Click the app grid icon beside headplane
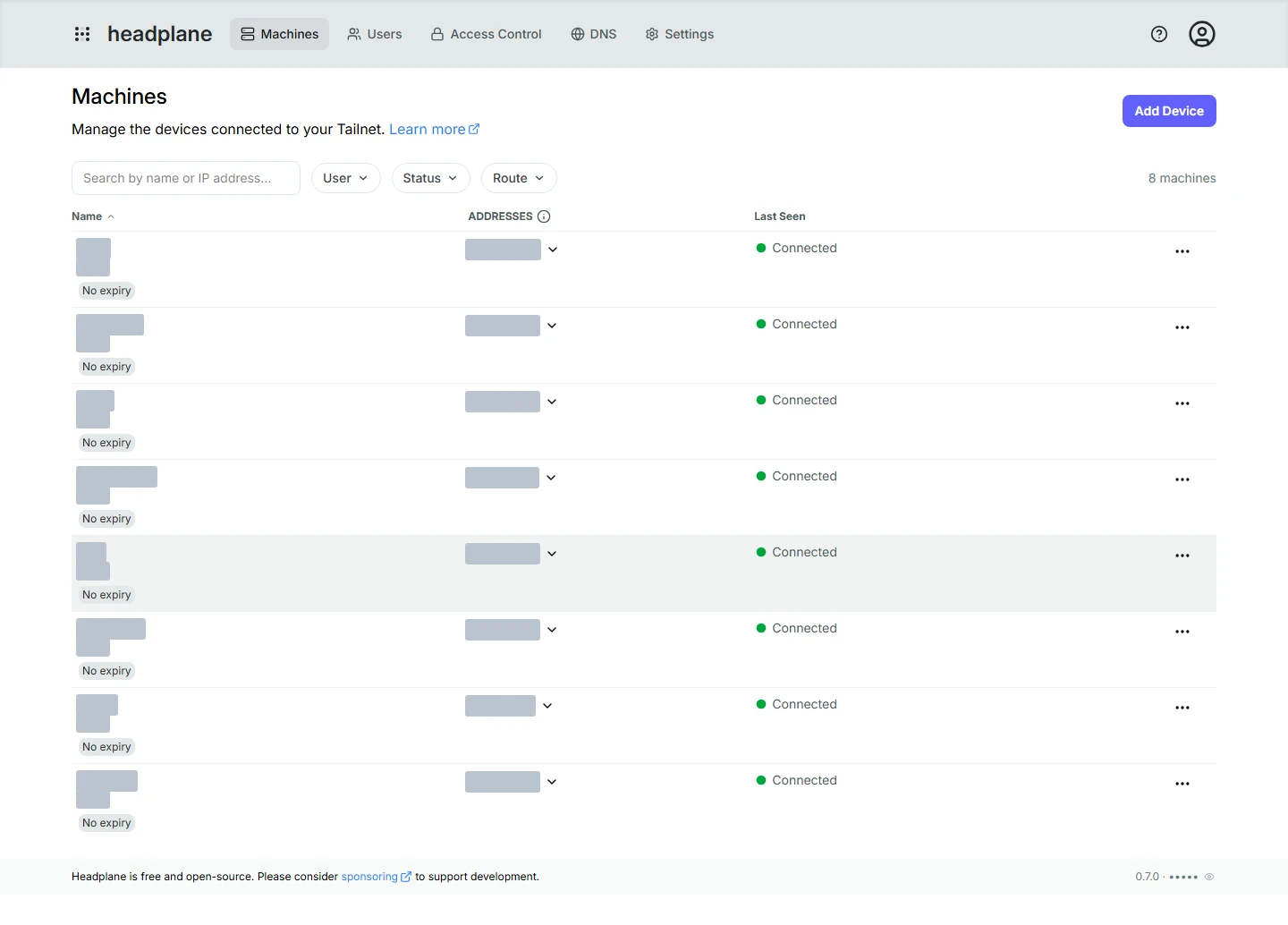Image resolution: width=1288 pixels, height=925 pixels. click(82, 34)
